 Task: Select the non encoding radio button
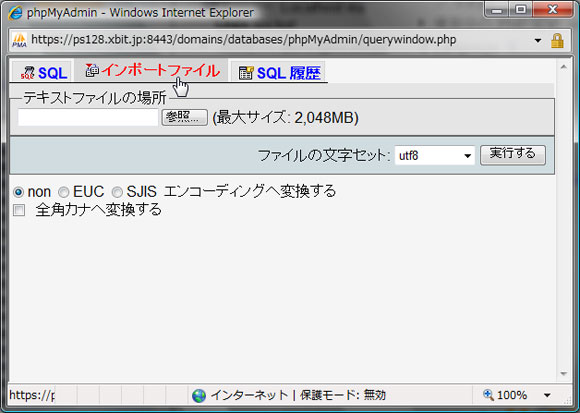click(18, 192)
